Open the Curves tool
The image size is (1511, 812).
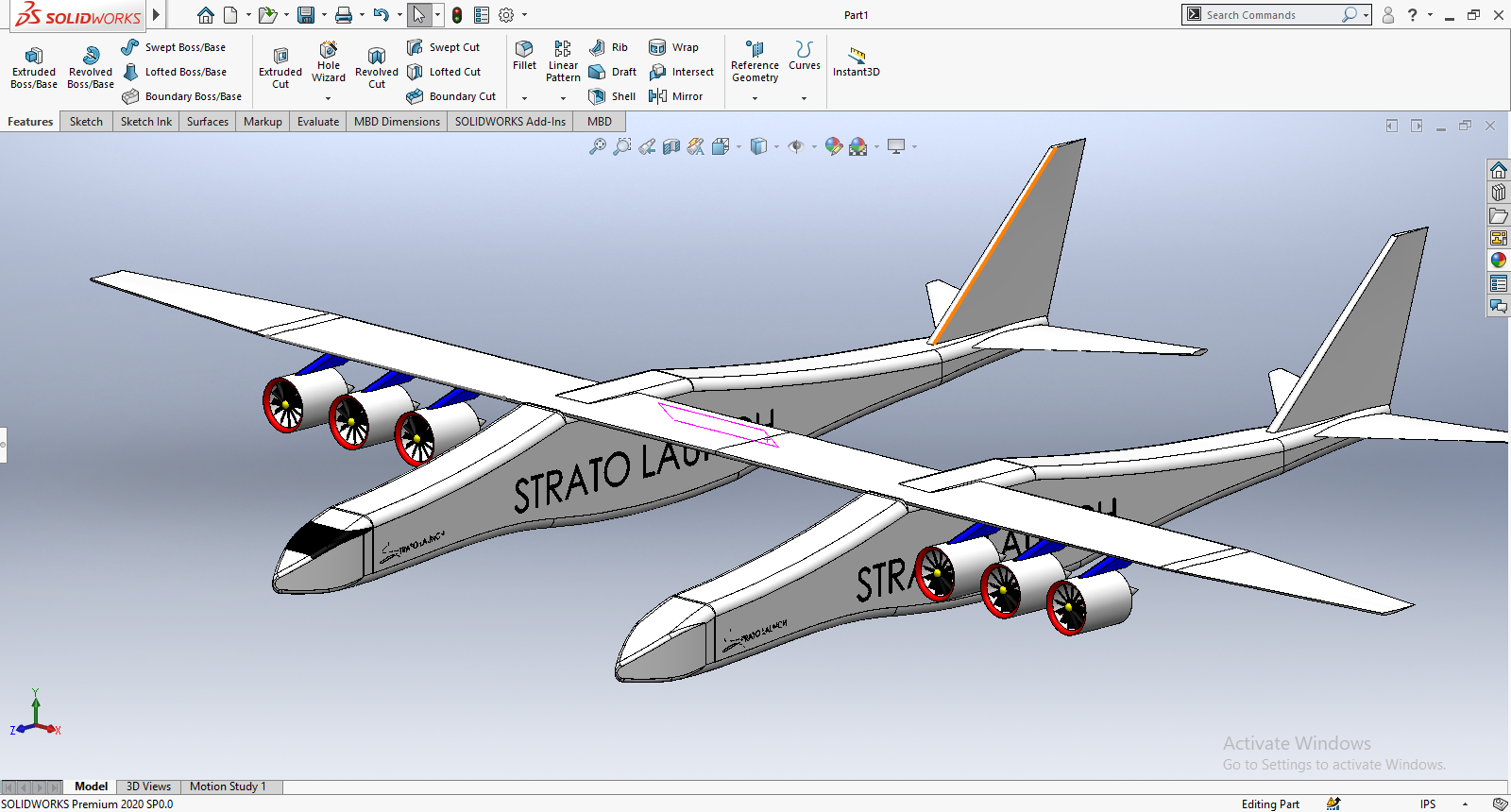[x=805, y=56]
